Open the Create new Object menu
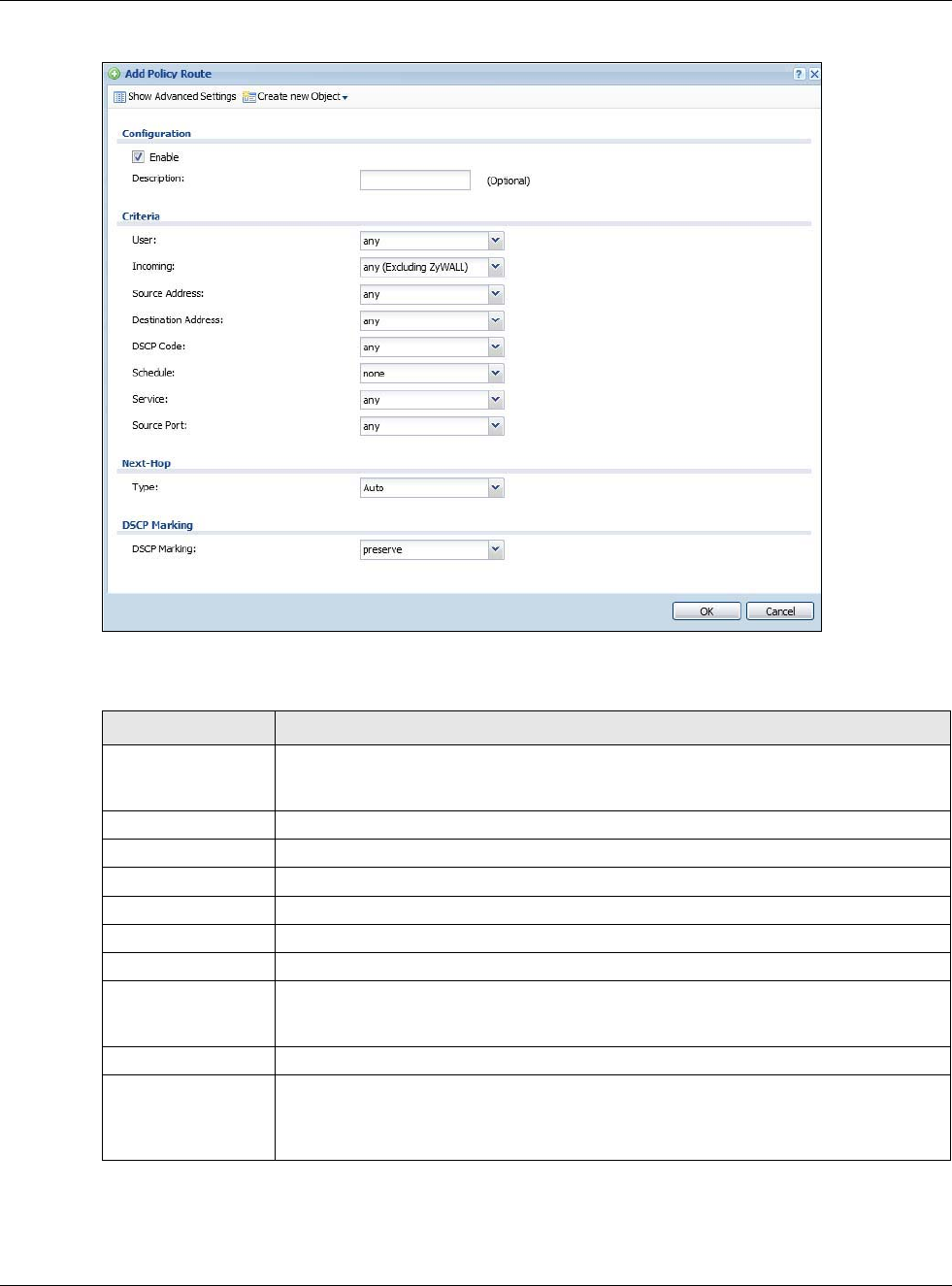Viewport: 952px width, 1286px height. pos(296,97)
